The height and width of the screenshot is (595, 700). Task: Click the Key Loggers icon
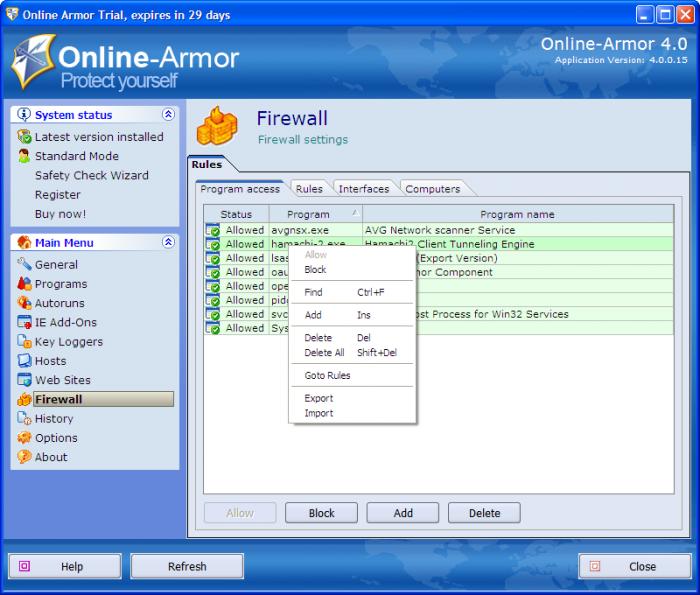pyautogui.click(x=24, y=341)
